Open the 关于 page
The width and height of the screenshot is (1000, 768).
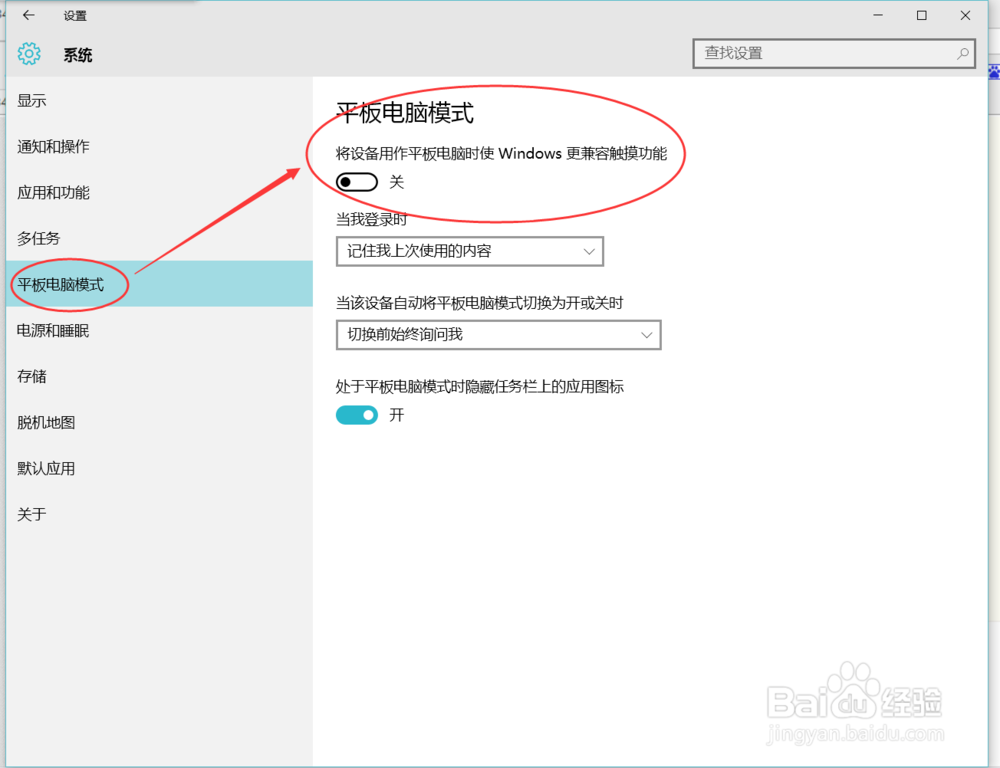point(35,514)
